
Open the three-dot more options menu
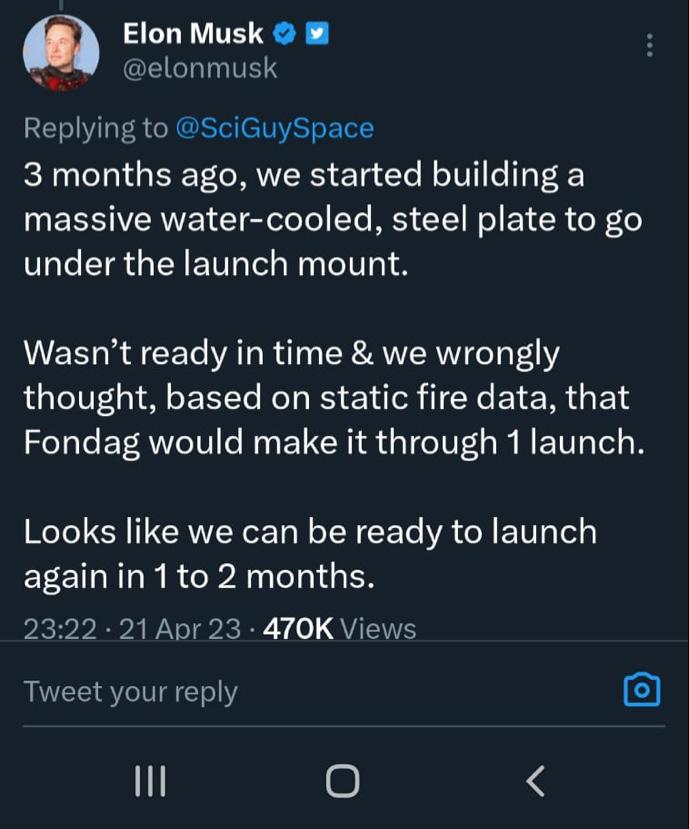pyautogui.click(x=650, y=46)
